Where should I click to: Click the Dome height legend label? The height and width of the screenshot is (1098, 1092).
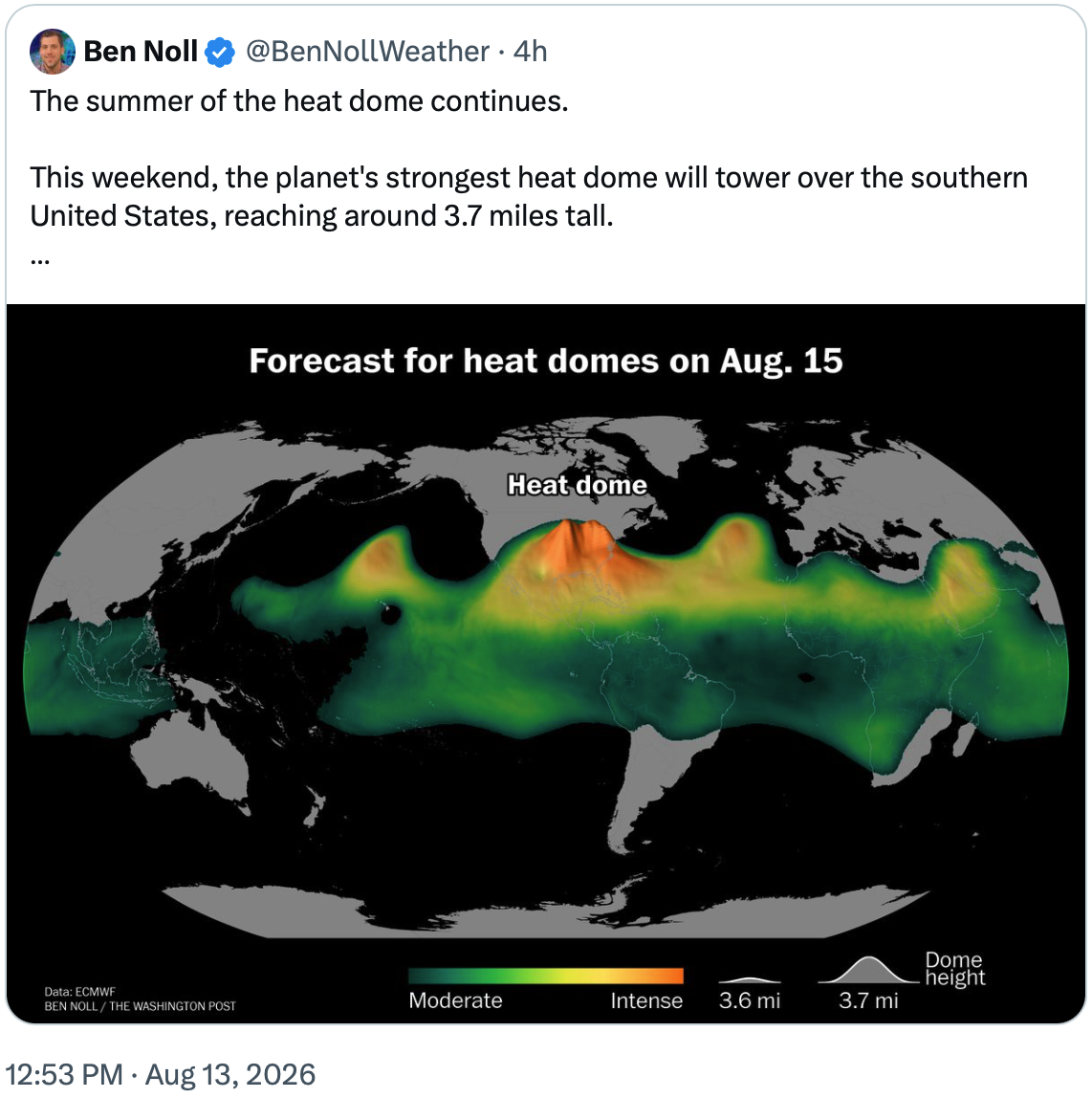pos(955,969)
